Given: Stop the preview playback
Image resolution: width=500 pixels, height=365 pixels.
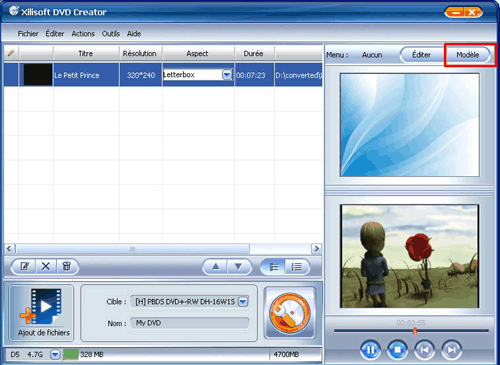Looking at the screenshot, I should coord(397,350).
